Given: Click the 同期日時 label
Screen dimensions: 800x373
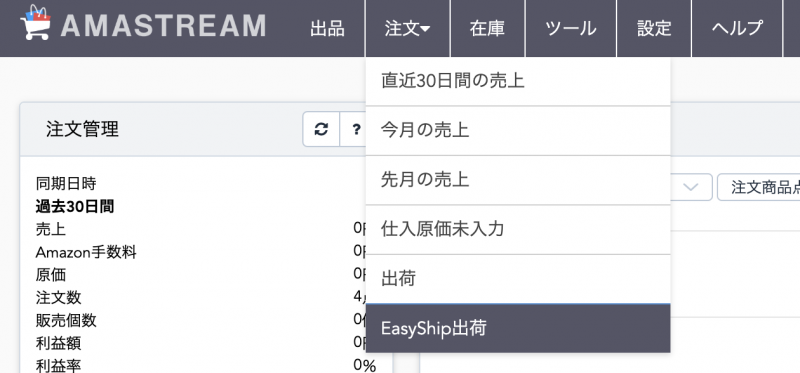Looking at the screenshot, I should coord(66,183).
